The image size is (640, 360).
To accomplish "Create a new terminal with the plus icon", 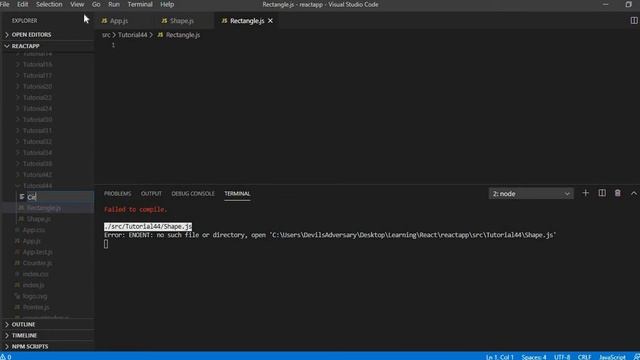I will pos(585,193).
